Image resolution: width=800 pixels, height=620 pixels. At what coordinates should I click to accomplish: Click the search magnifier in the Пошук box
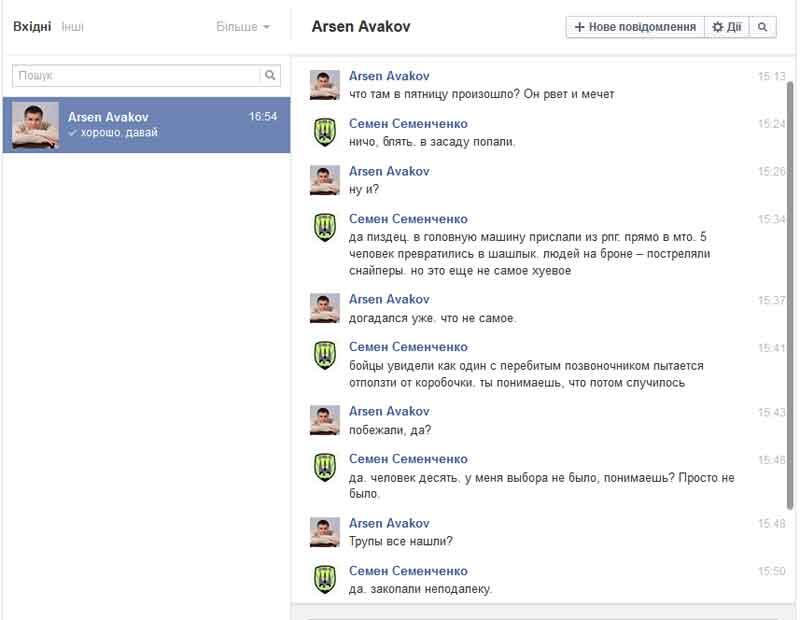[x=270, y=76]
